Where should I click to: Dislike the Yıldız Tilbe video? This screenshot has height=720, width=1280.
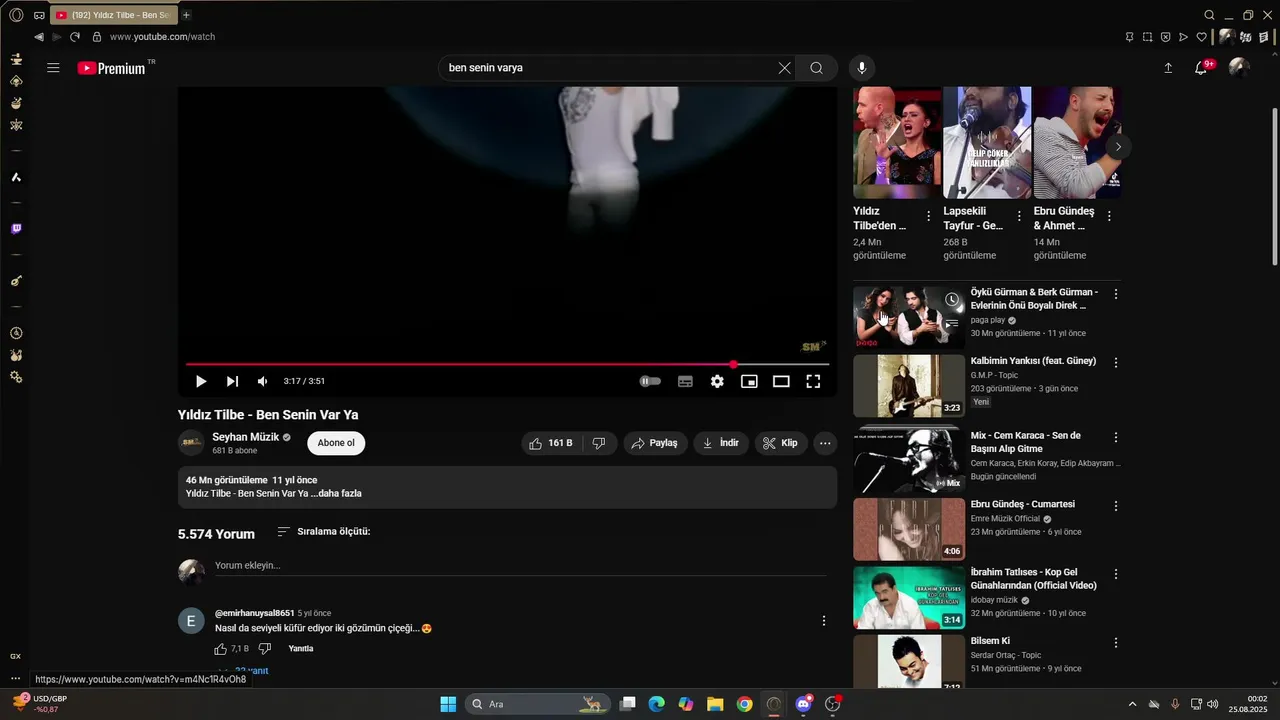[599, 443]
